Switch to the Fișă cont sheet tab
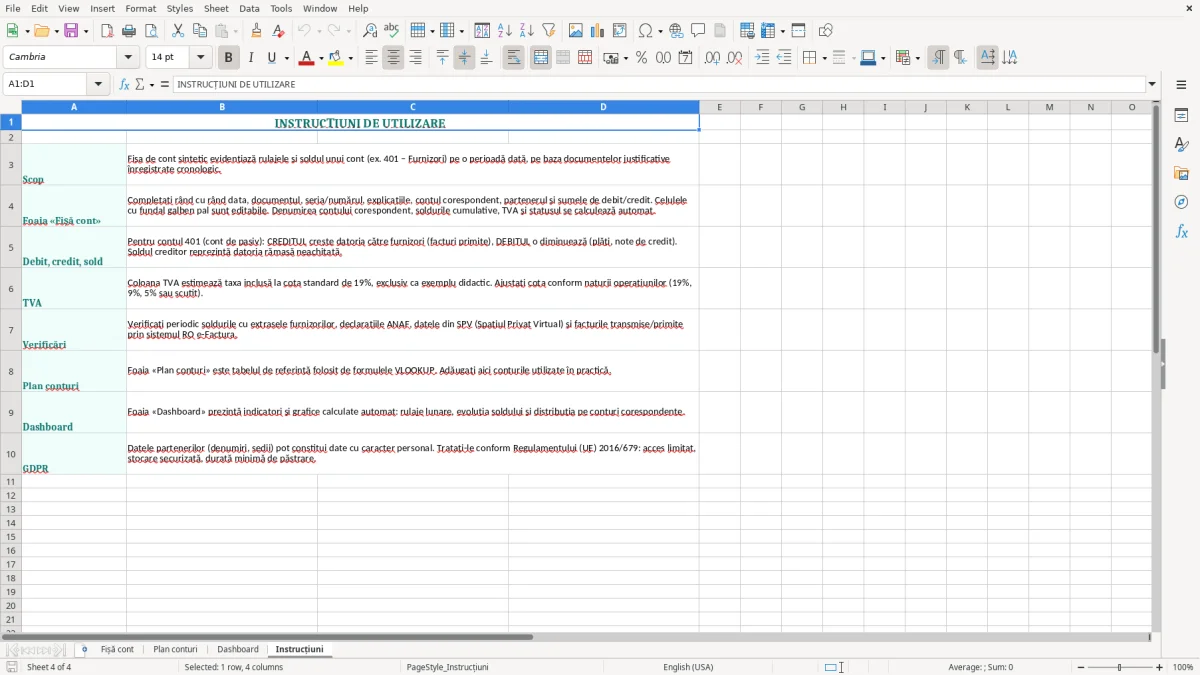The height and width of the screenshot is (675, 1200). (x=117, y=649)
